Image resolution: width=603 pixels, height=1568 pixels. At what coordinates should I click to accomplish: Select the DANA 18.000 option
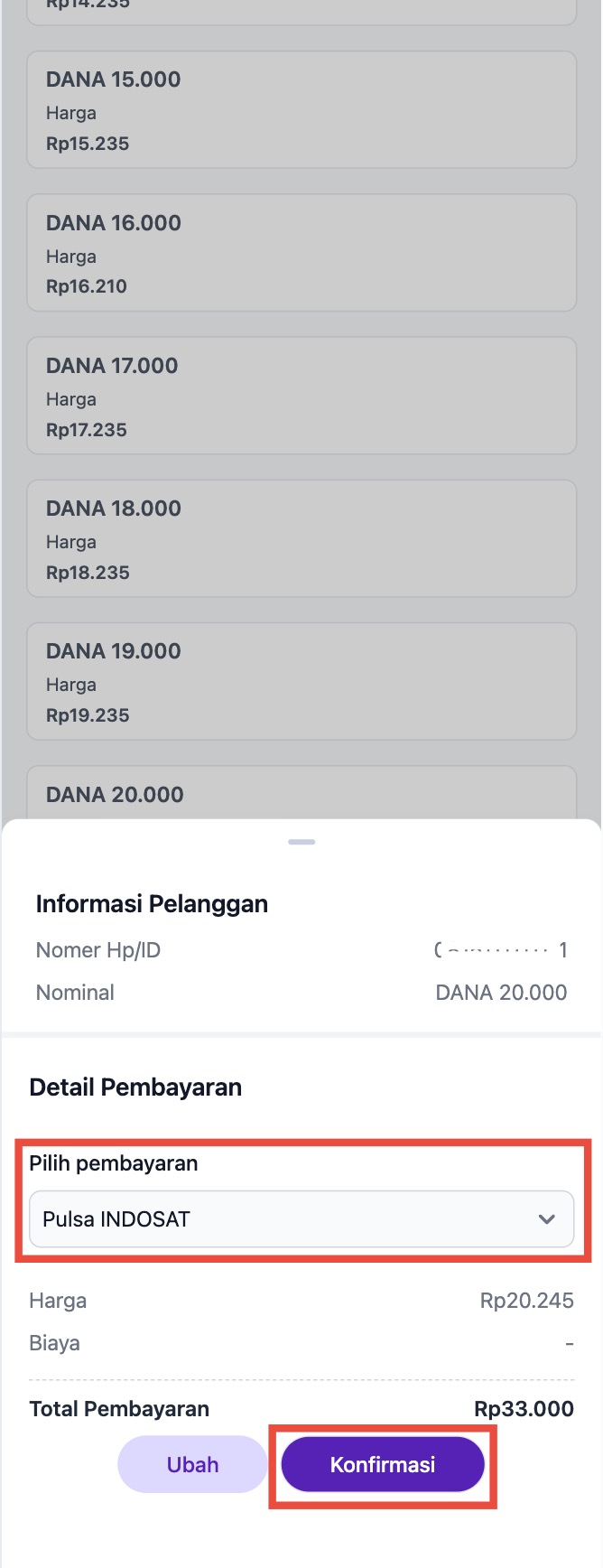point(301,538)
